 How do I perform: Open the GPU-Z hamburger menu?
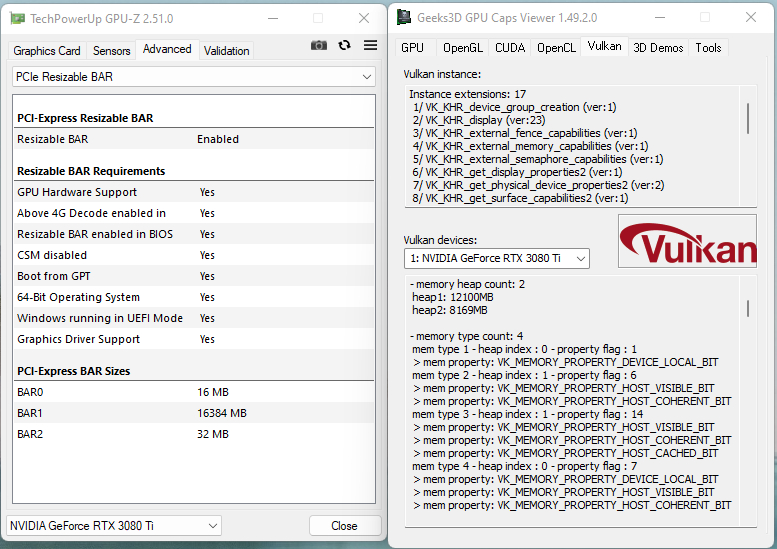point(370,46)
